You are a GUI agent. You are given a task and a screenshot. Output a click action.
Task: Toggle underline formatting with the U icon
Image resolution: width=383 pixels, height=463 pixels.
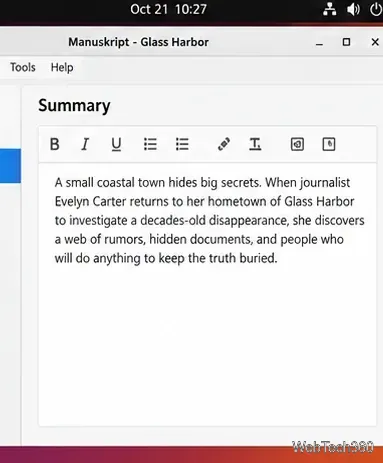(x=116, y=144)
